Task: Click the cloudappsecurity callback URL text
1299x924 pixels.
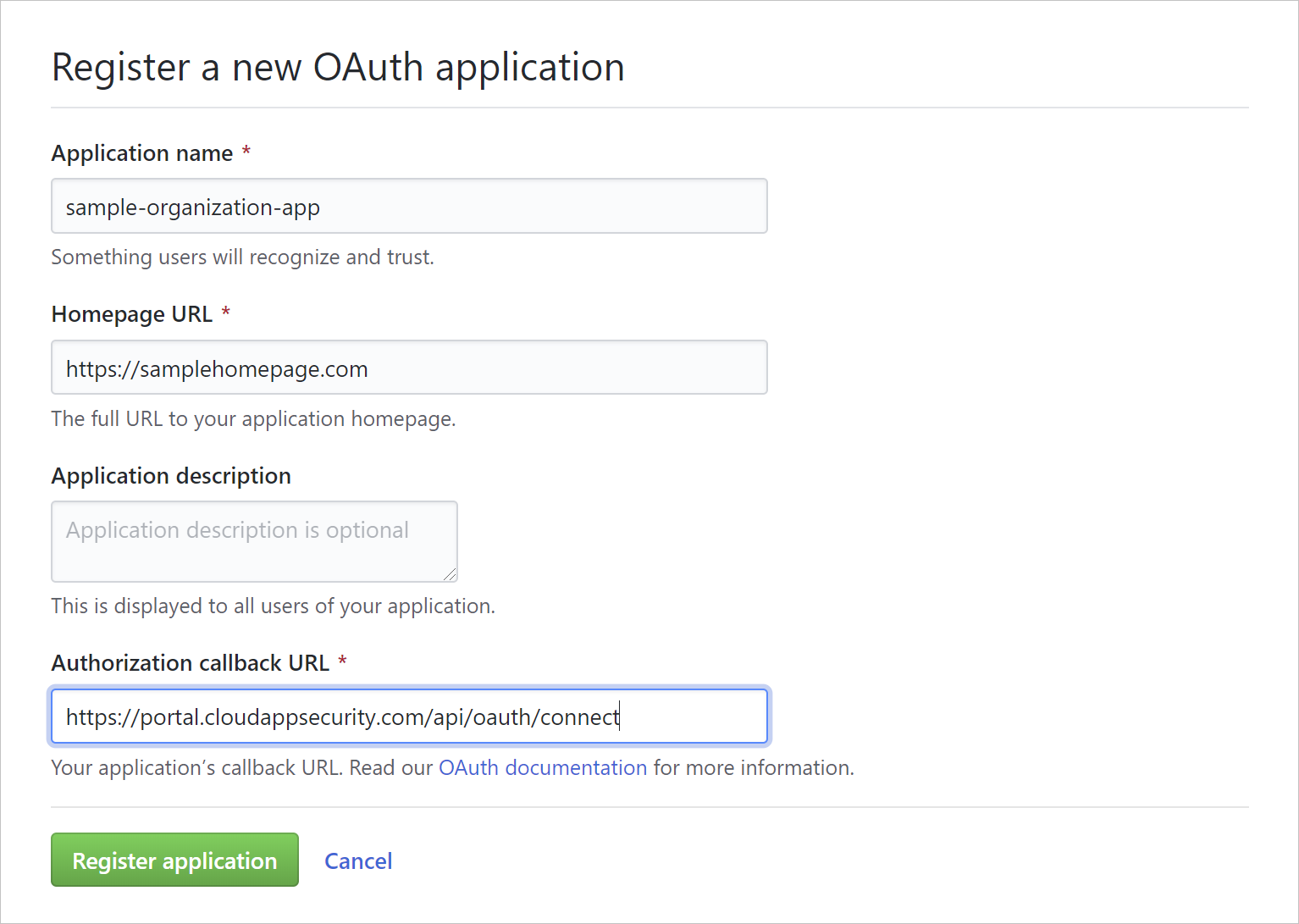Action: 340,717
